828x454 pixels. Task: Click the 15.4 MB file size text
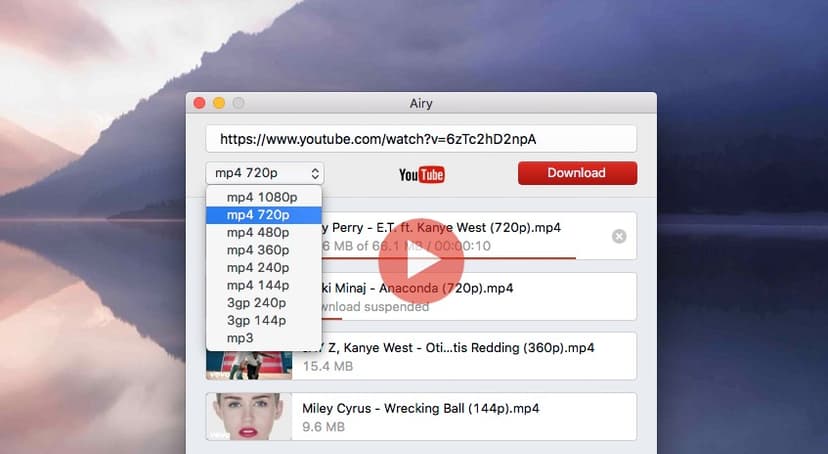[x=327, y=366]
